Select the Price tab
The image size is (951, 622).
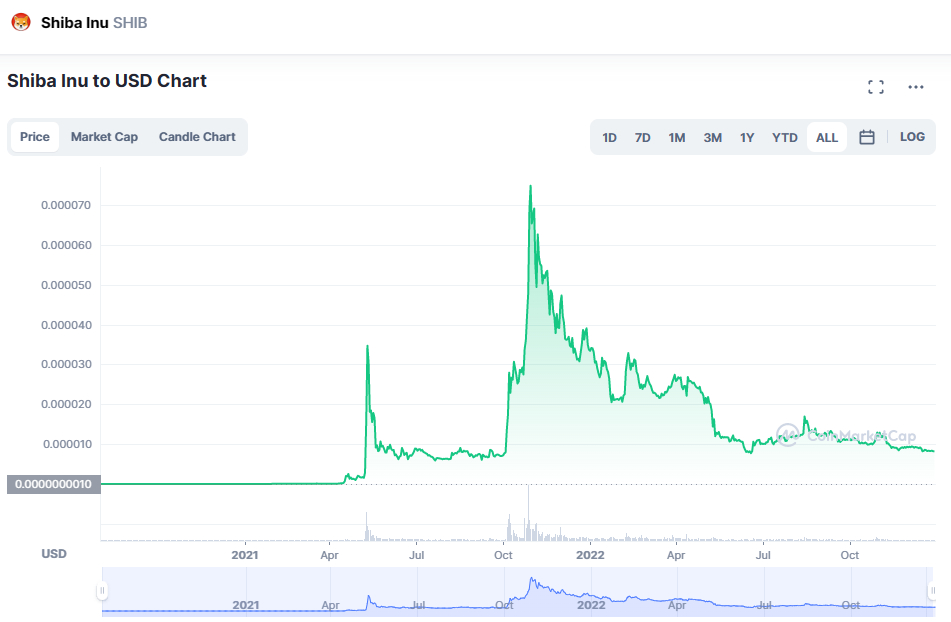[35, 137]
